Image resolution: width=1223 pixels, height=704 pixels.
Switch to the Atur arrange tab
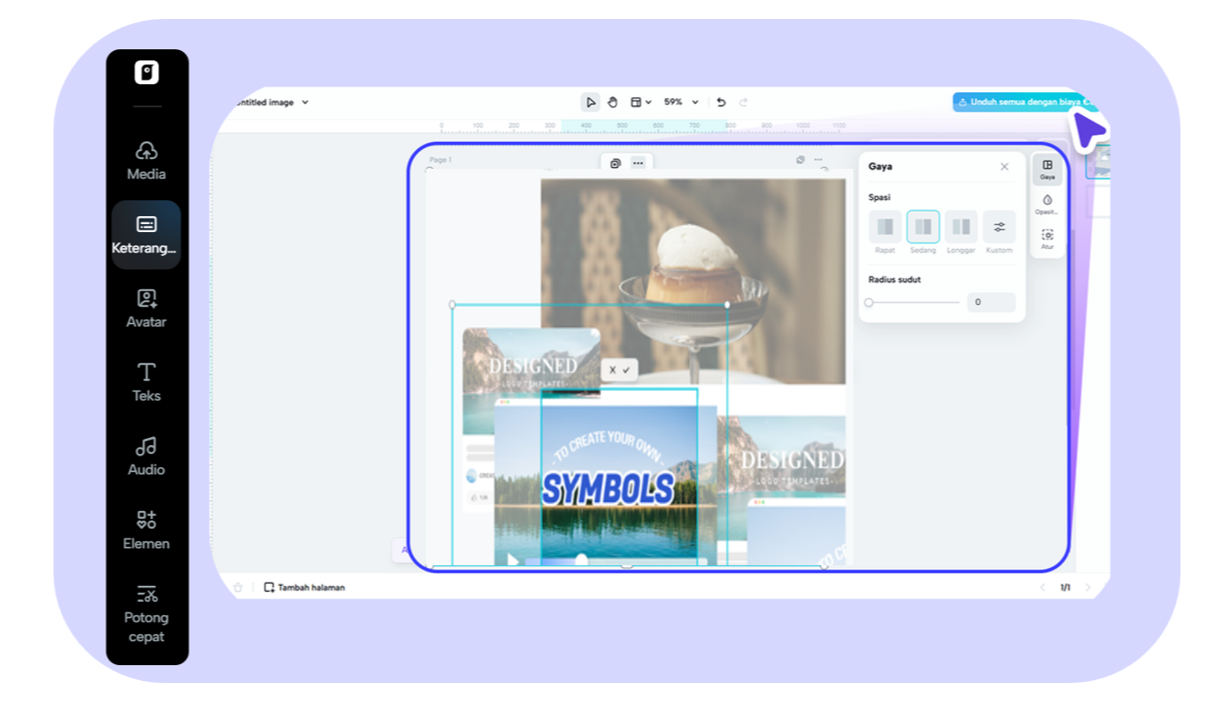pyautogui.click(x=1047, y=240)
